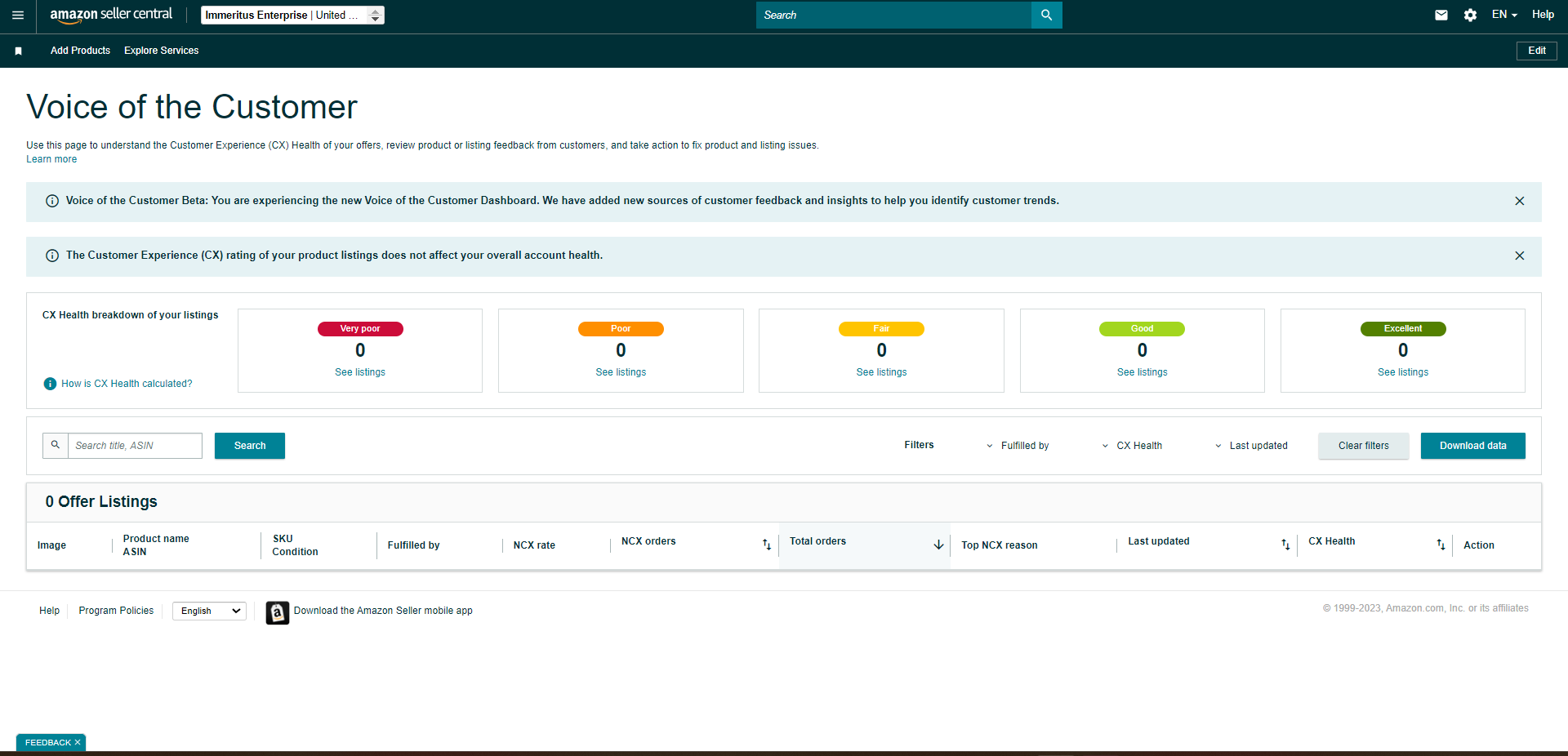This screenshot has height=756, width=1568.
Task: See listings under Excellent
Action: tap(1403, 372)
